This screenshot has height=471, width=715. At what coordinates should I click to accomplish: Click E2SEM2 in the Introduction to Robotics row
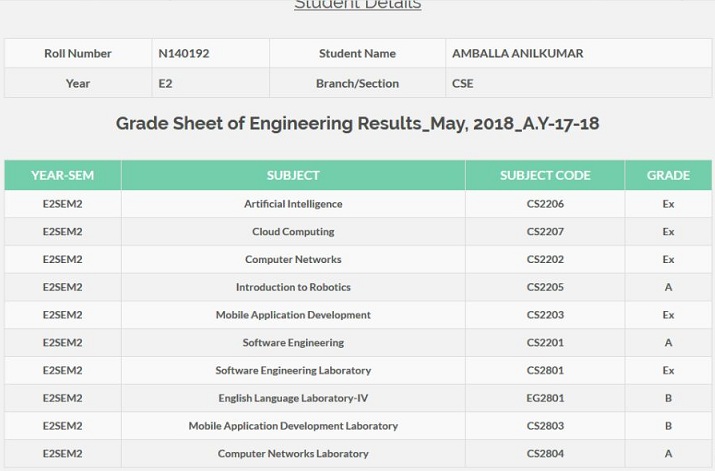click(x=63, y=287)
